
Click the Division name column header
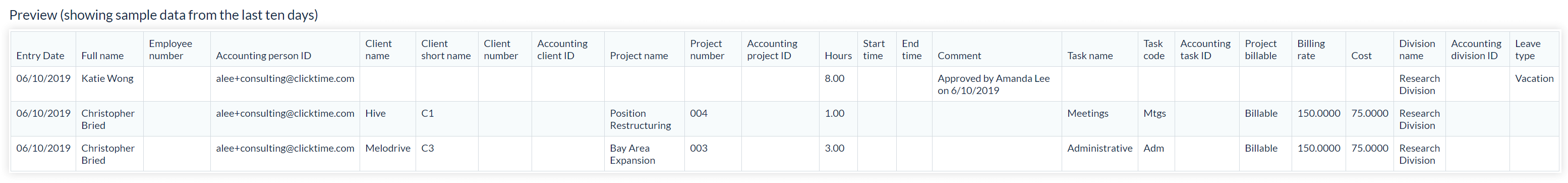coord(1417,50)
